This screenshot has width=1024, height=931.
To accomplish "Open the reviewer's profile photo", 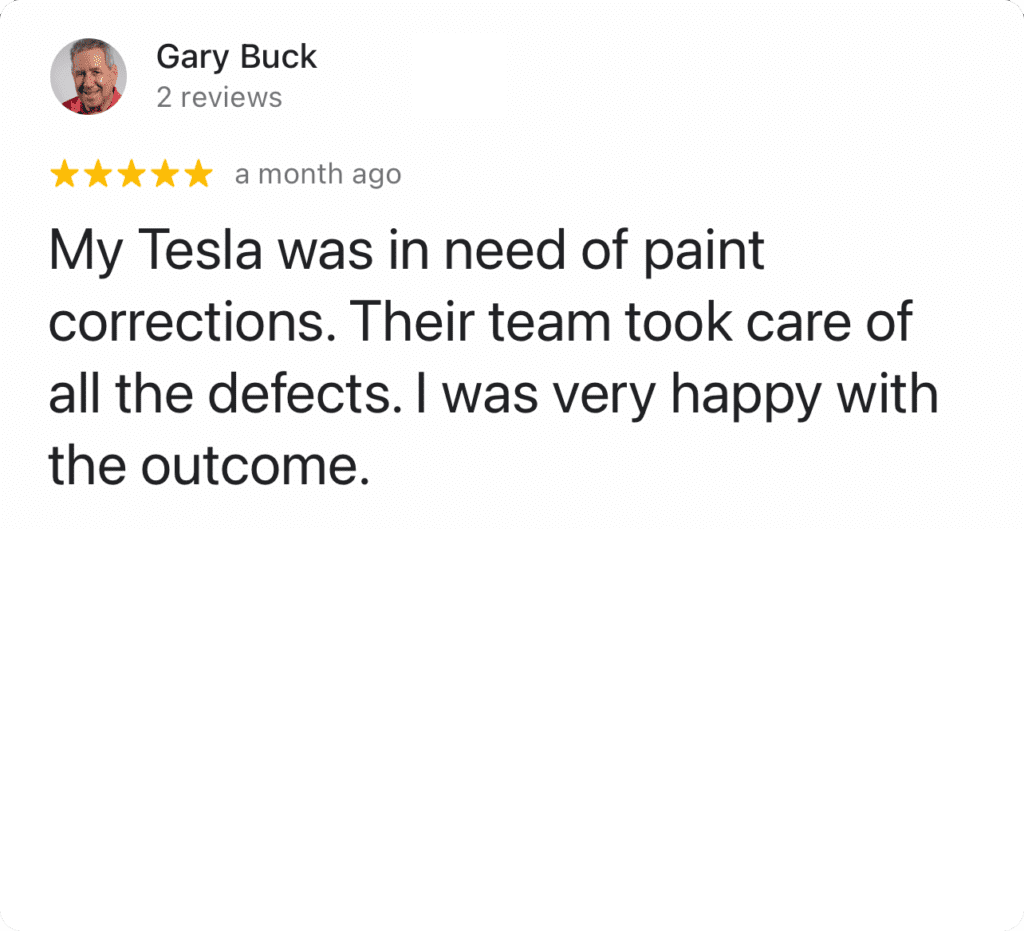I will [88, 76].
